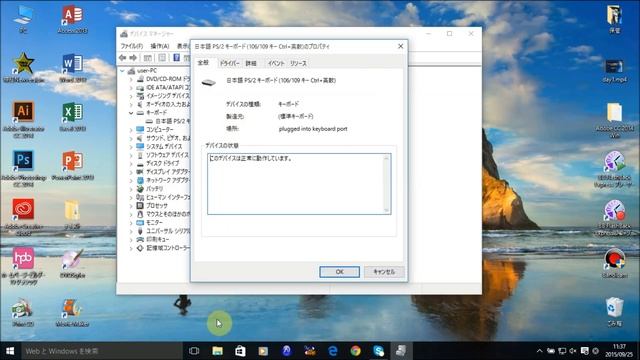Open File Explorer from the taskbar
Screen dimensions: 640x360
(x=218, y=351)
